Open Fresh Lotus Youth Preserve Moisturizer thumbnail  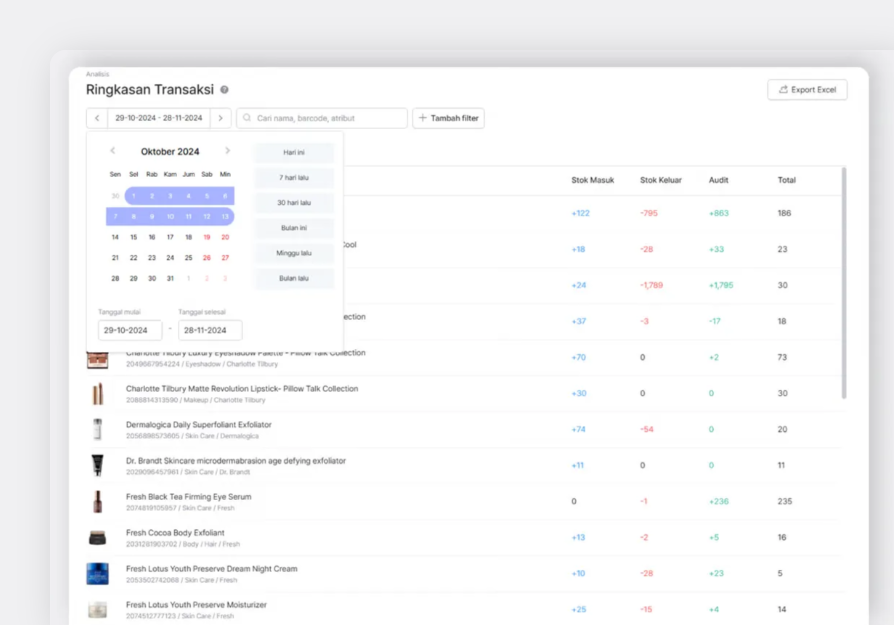click(x=97, y=610)
